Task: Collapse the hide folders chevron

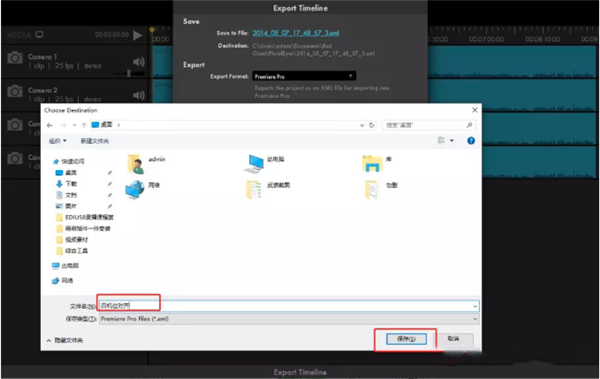Action: click(x=49, y=340)
